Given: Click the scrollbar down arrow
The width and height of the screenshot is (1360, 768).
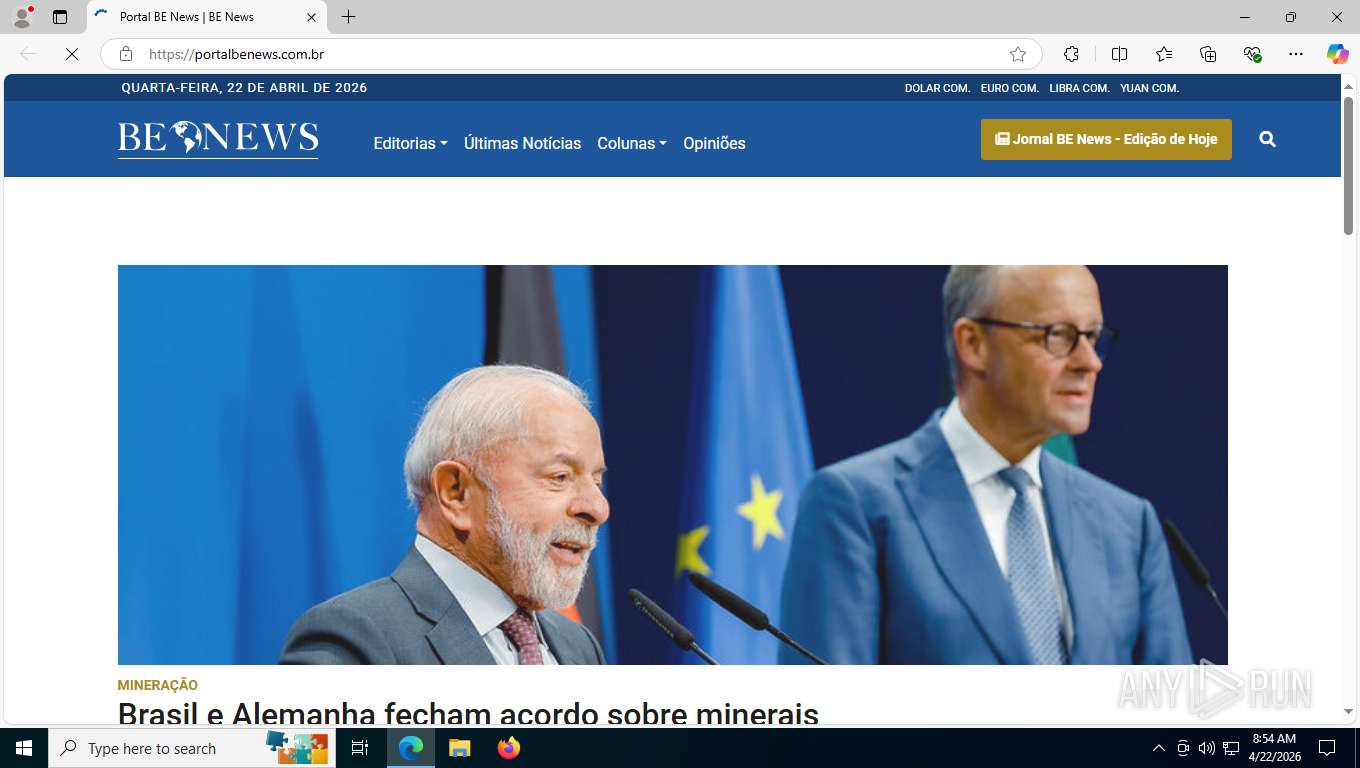Looking at the screenshot, I should [x=1348, y=712].
